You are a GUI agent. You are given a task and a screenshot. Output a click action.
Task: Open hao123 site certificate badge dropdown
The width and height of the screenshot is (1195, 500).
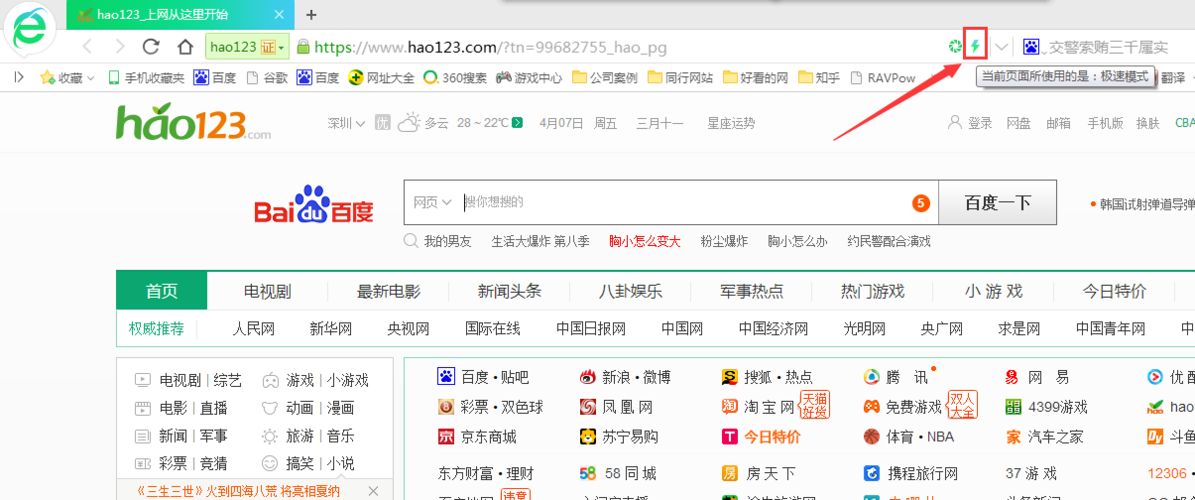click(x=247, y=47)
